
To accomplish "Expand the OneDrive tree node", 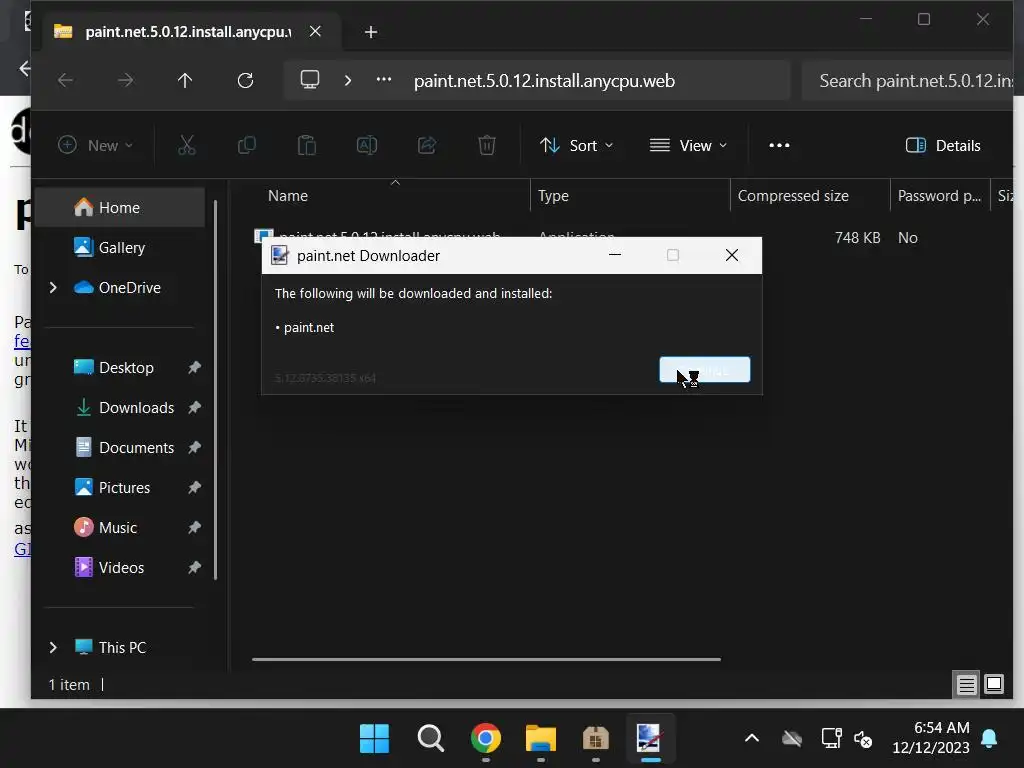I will click(x=54, y=287).
